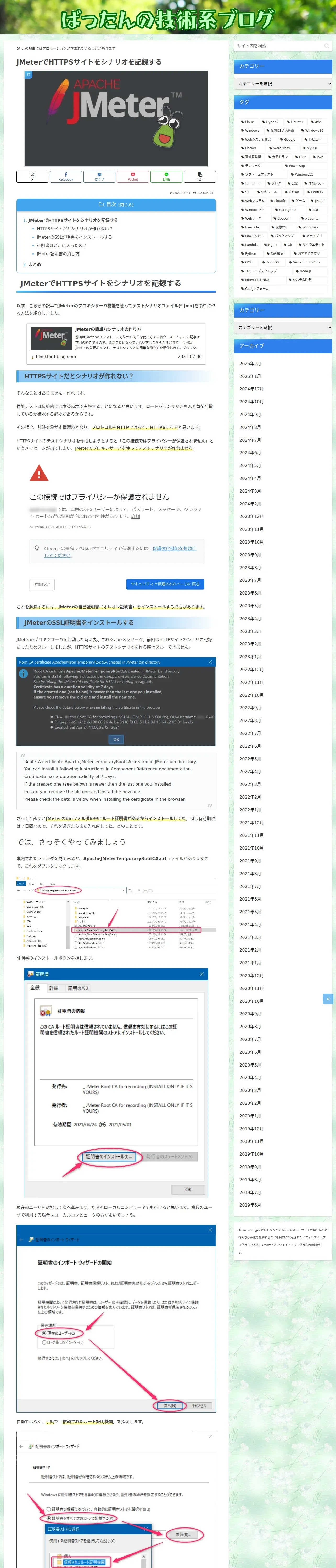Jump to 'まとめ' in the contents
This screenshot has width=336, height=1568.
point(35,265)
